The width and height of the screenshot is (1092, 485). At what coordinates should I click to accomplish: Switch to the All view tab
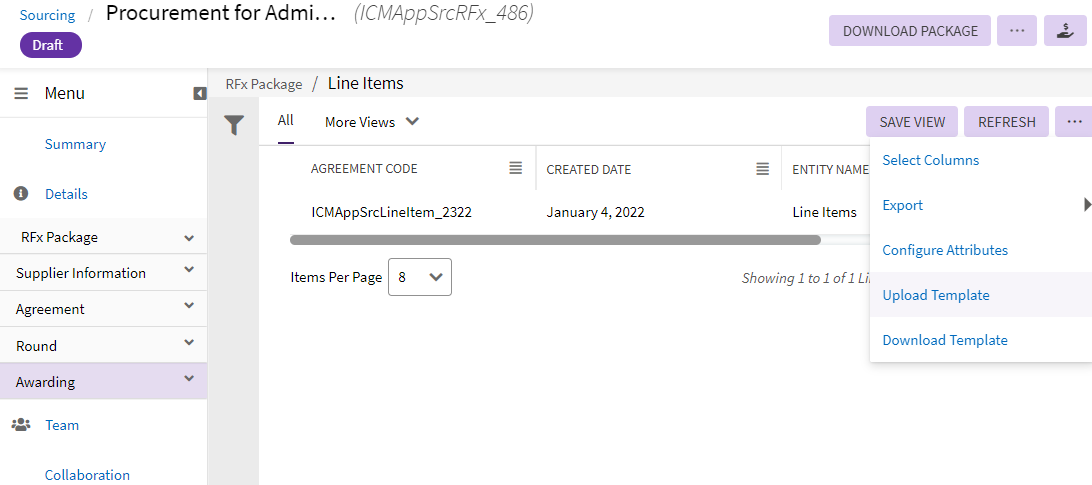click(x=286, y=121)
